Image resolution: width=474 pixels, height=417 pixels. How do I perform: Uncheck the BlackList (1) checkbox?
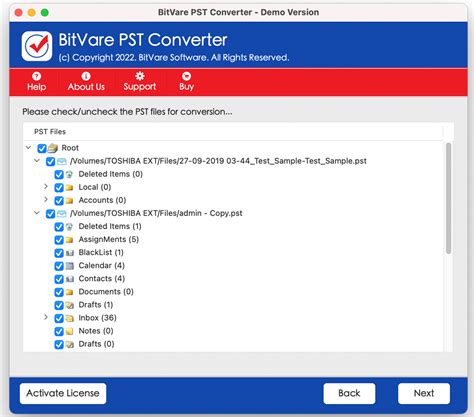[59, 253]
